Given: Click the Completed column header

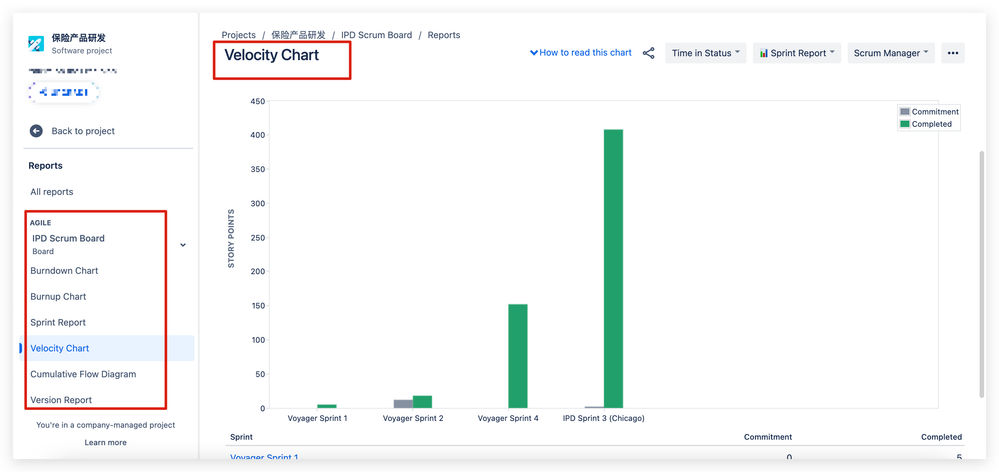Looking at the screenshot, I should click(941, 437).
